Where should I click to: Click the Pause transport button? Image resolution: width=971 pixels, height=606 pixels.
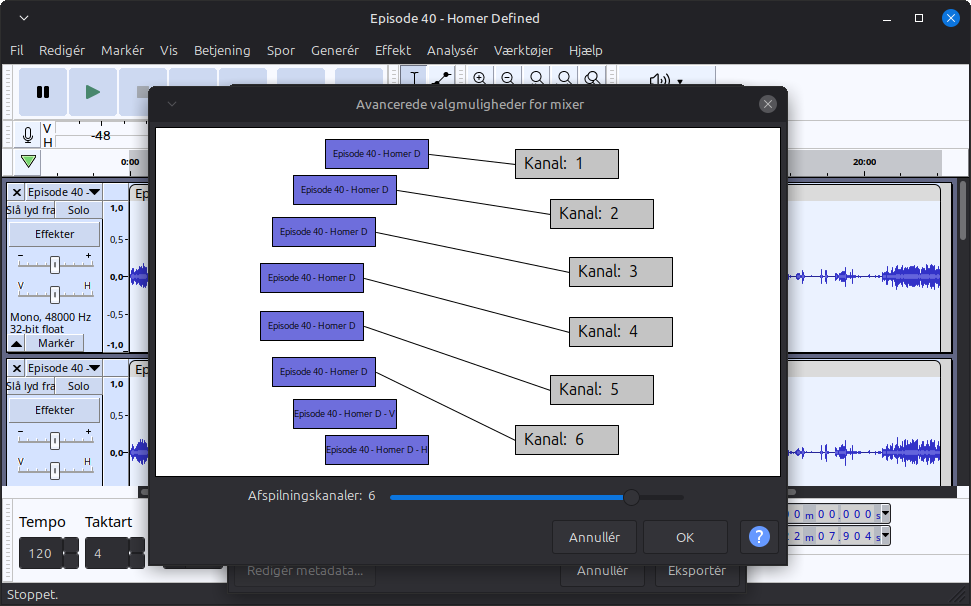click(x=43, y=92)
